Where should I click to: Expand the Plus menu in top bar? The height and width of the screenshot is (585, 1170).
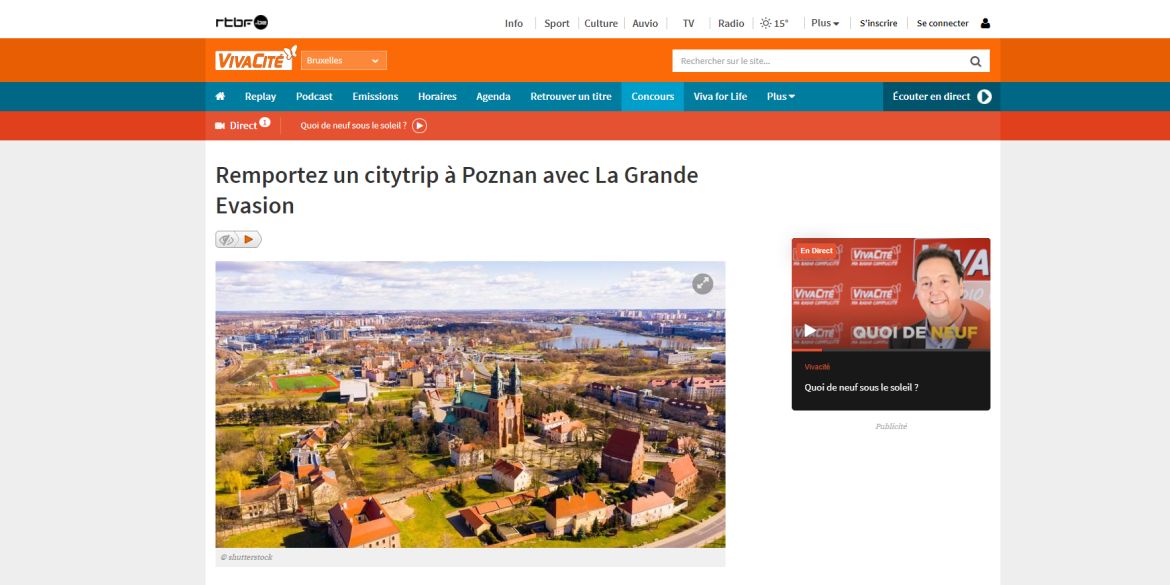tap(825, 23)
